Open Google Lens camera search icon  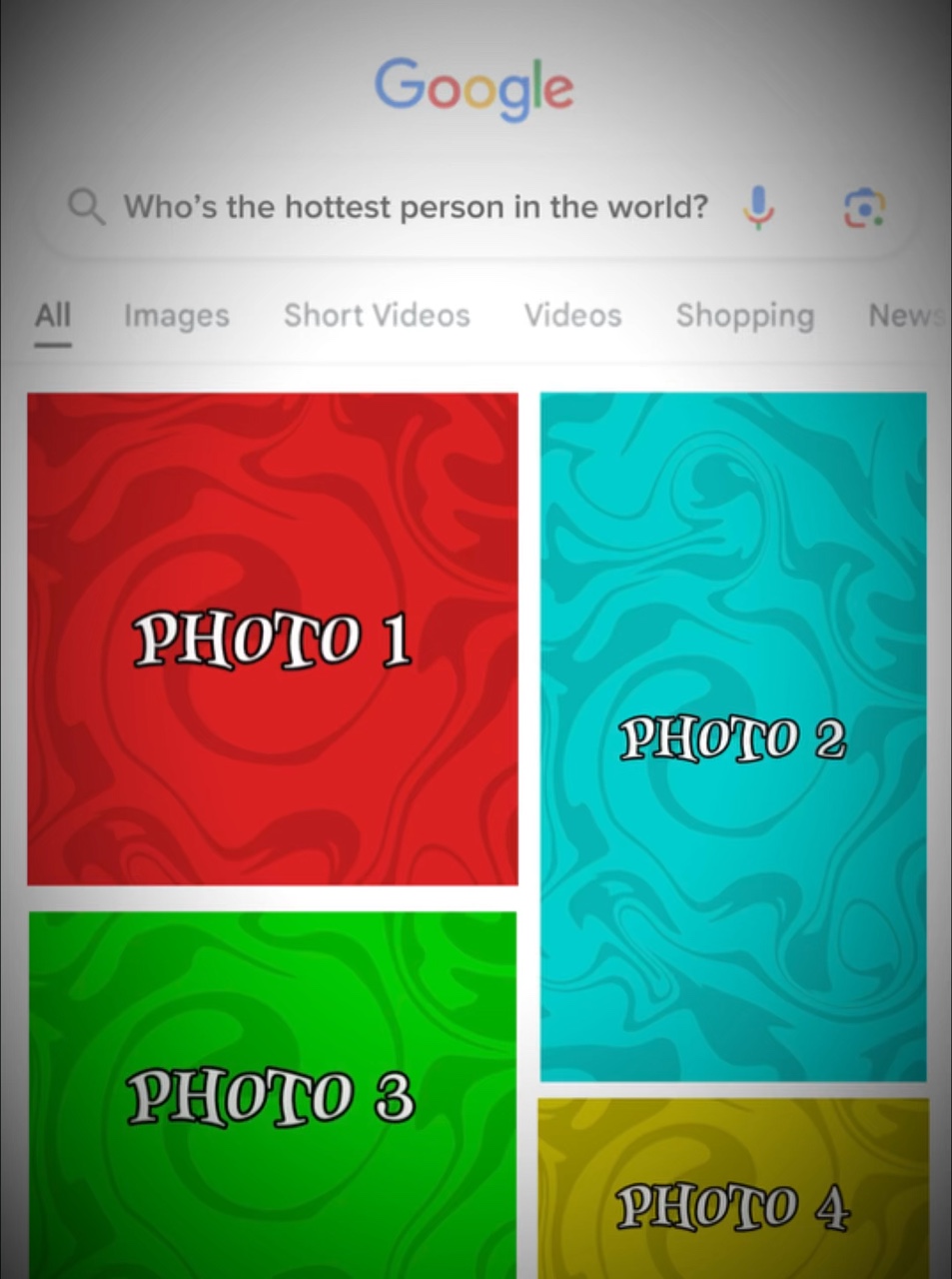(864, 208)
